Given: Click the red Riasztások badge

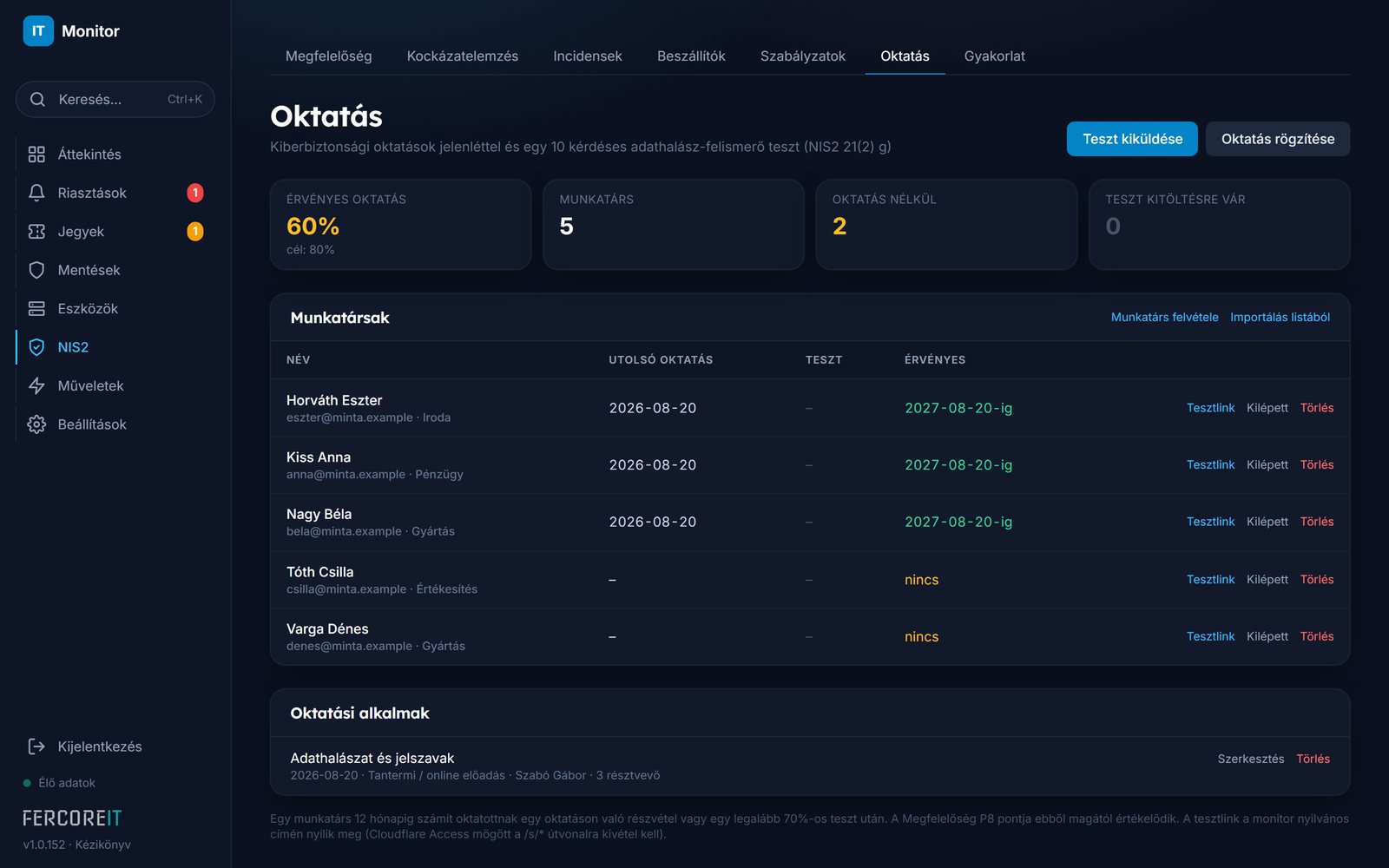Looking at the screenshot, I should (195, 193).
